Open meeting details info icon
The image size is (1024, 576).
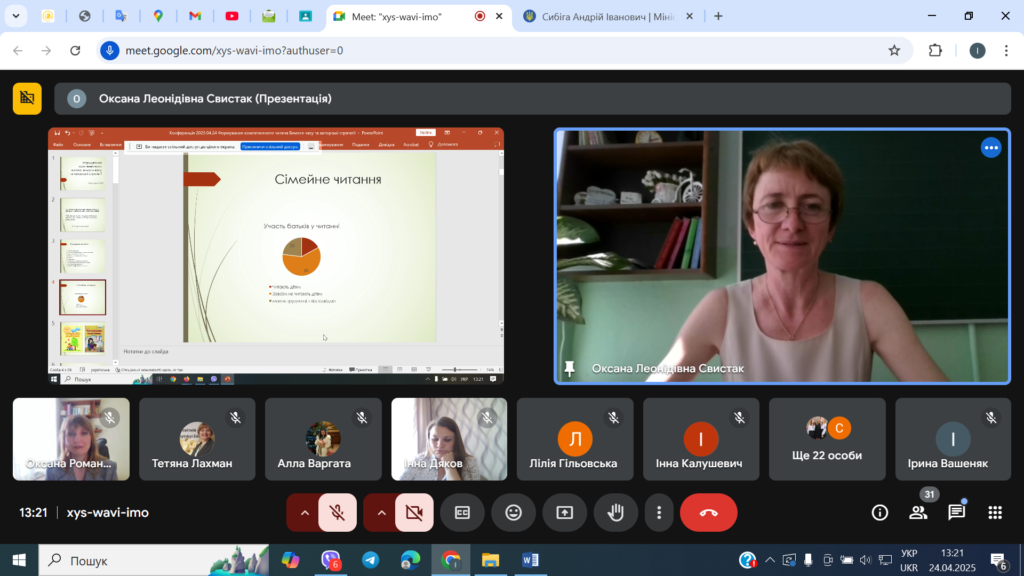coord(880,513)
